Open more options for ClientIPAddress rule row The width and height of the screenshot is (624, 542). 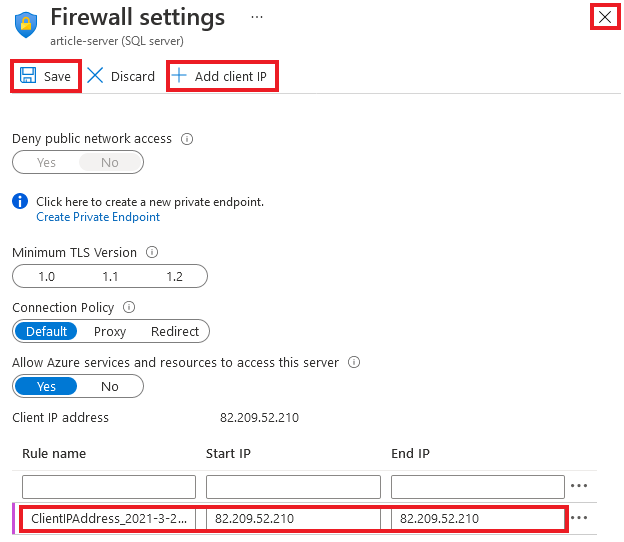579,519
